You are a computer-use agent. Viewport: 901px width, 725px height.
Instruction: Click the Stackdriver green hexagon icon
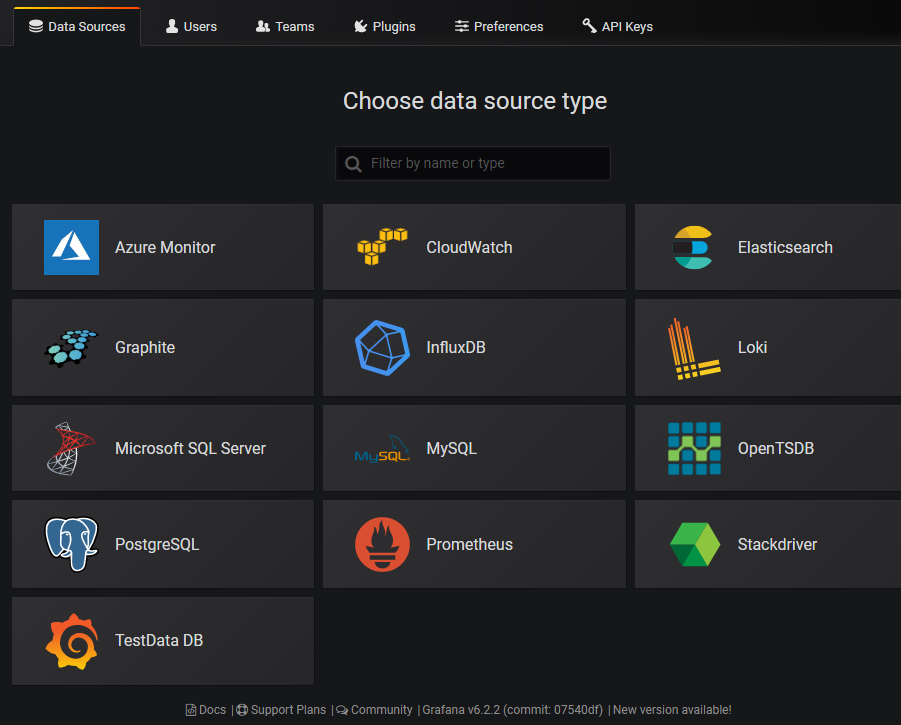[x=694, y=544]
